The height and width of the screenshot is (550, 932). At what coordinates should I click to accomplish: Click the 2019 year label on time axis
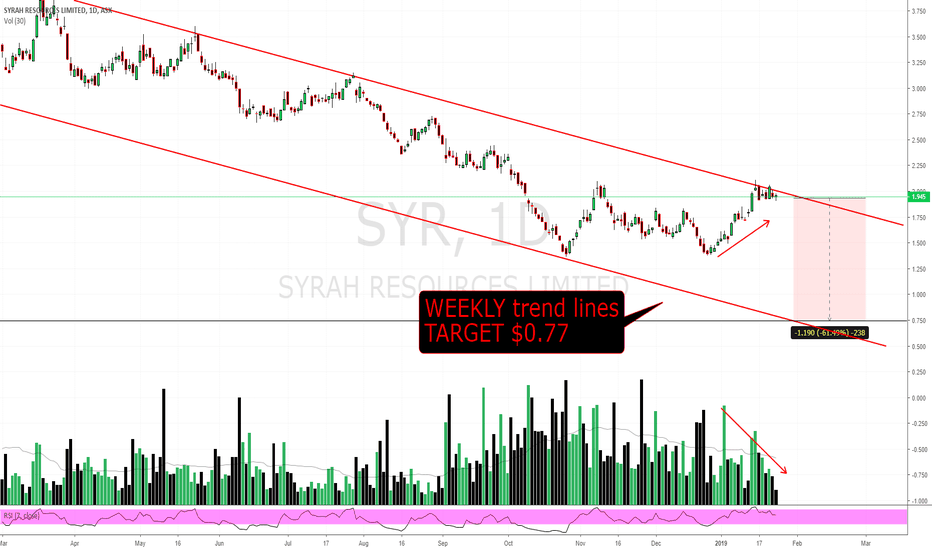click(x=721, y=543)
